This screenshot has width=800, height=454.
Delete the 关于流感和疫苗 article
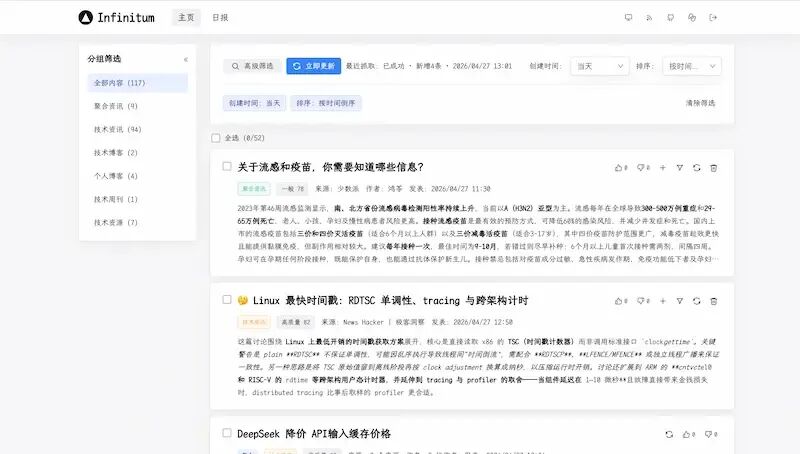coord(714,168)
